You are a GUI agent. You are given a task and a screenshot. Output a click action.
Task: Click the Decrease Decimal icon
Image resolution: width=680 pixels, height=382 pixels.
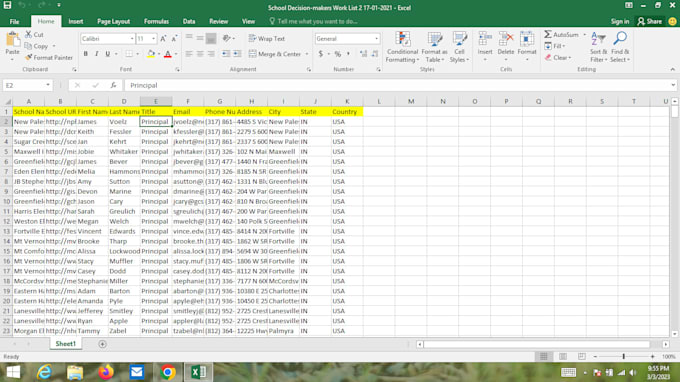click(375, 54)
